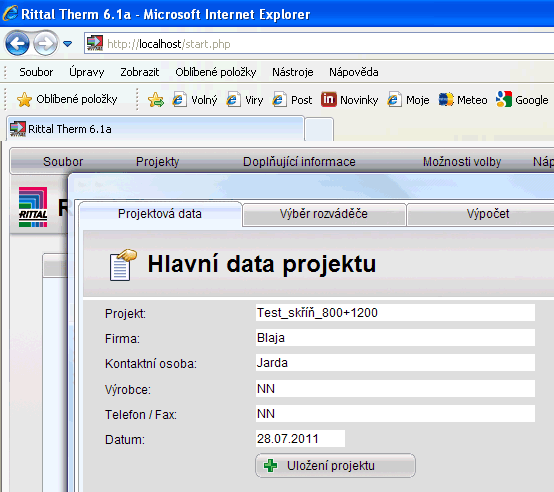Screen dimensions: 554x492
Task: Open the Novinky LinkedIn favorites link
Action: (x=349, y=100)
